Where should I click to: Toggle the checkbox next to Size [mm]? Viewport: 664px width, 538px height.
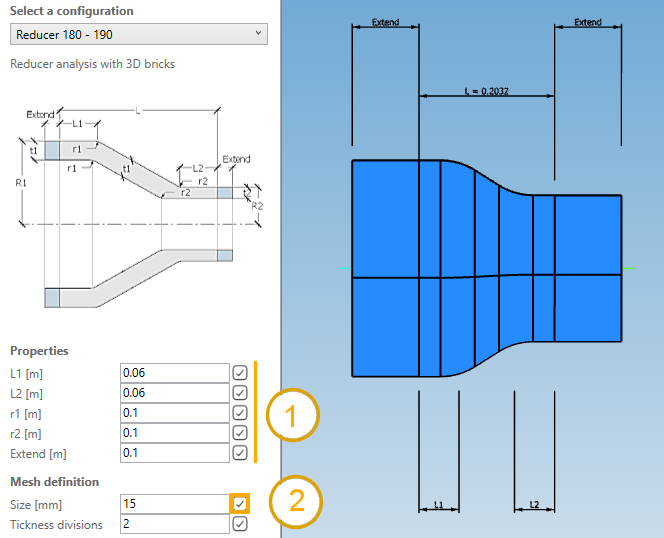pos(240,504)
